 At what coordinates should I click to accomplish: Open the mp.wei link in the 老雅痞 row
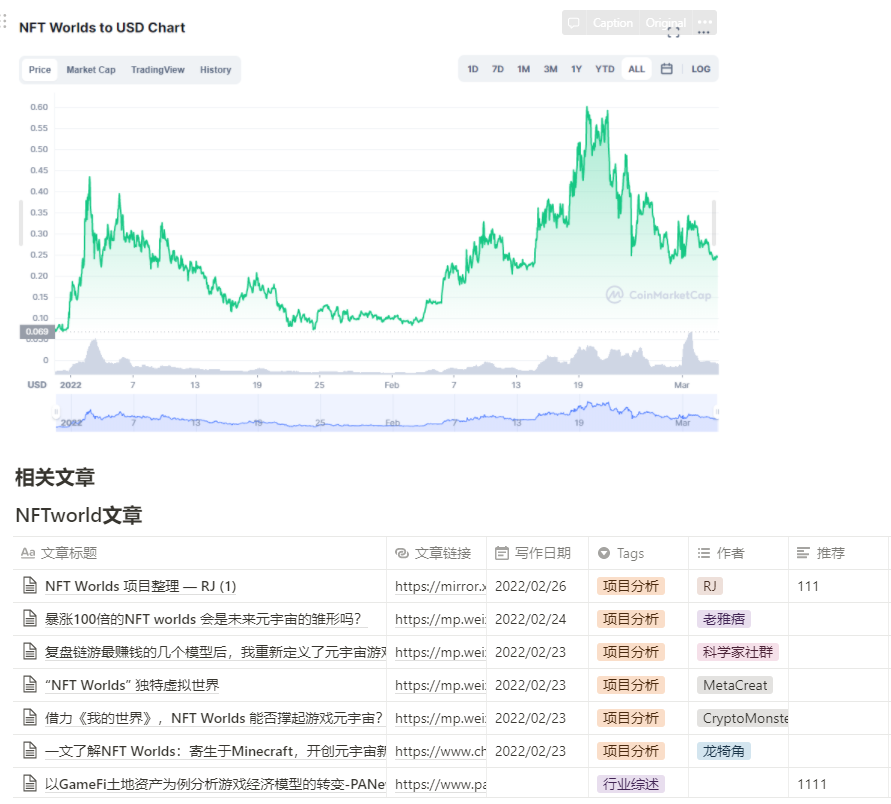[x=440, y=619]
